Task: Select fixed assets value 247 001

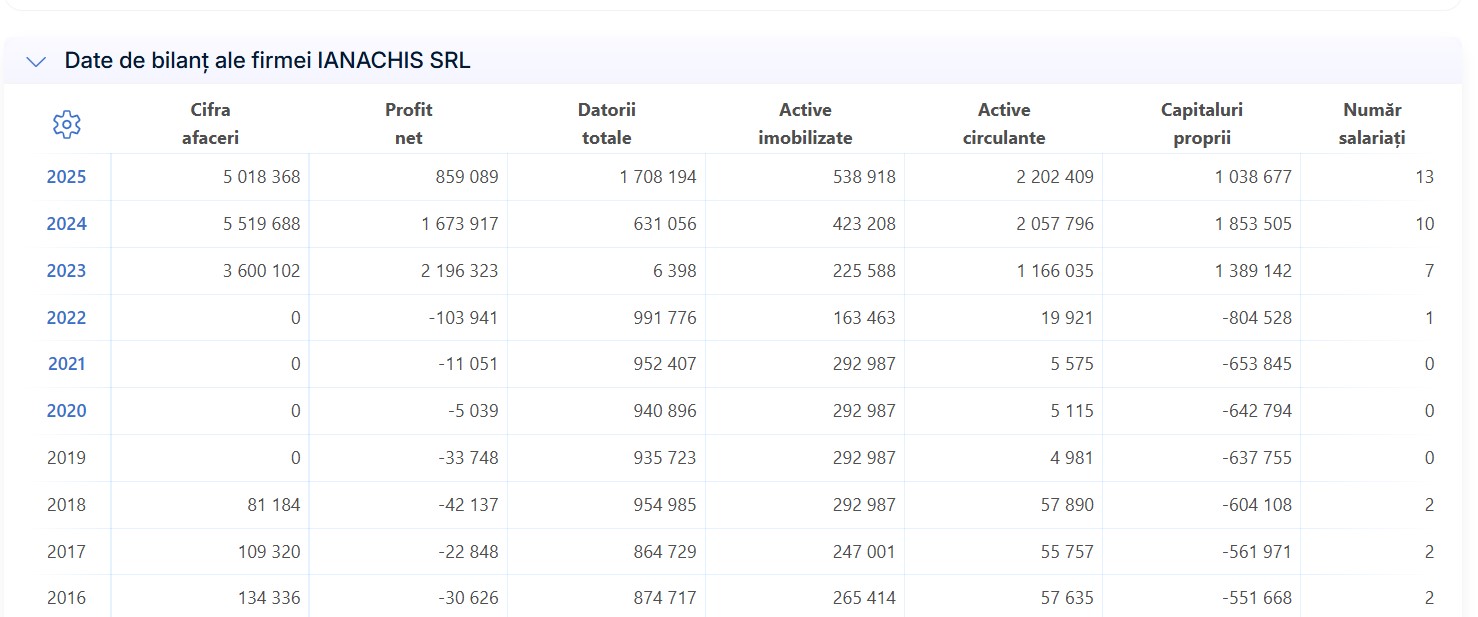Action: 864,551
